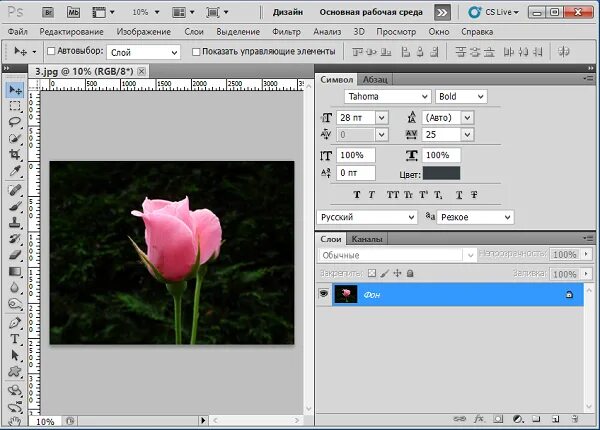Open the Заливка slider arrow
The height and width of the screenshot is (430, 600).
[x=586, y=274]
